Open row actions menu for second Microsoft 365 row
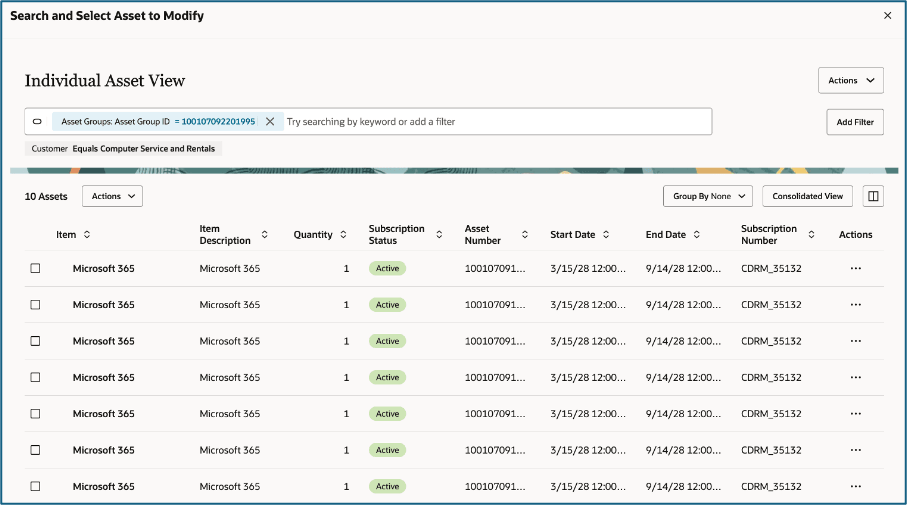 coord(856,305)
